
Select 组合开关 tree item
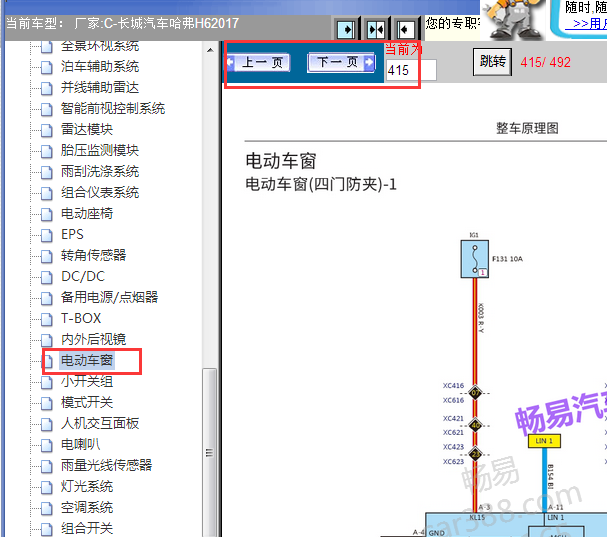click(x=87, y=528)
